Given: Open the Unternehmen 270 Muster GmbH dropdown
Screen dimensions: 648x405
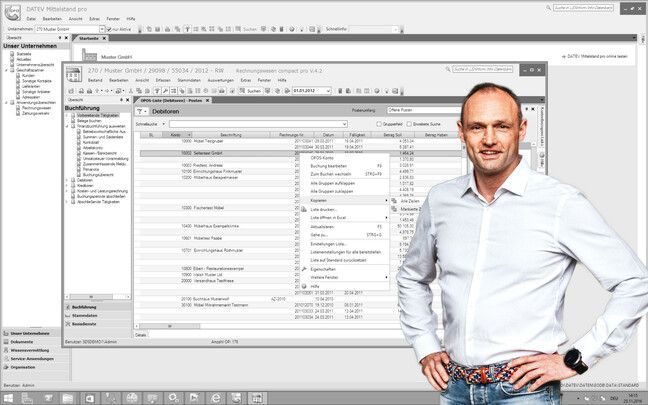Looking at the screenshot, I should tap(102, 29).
